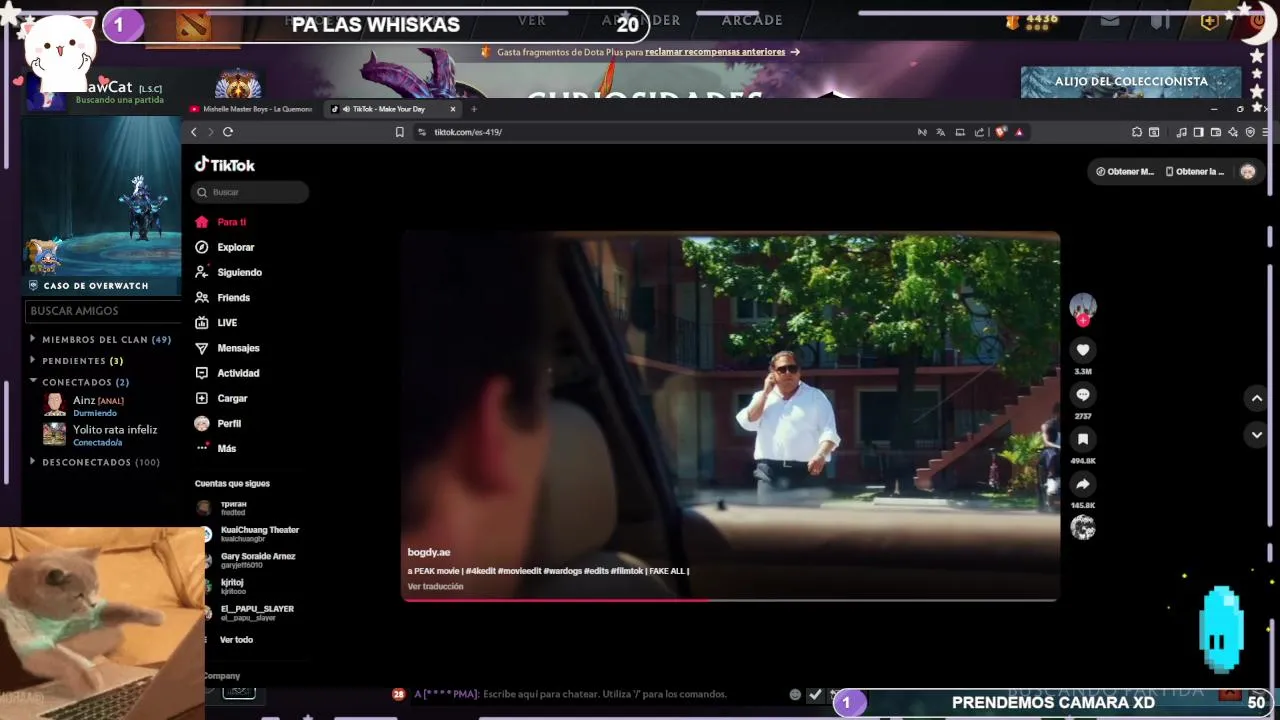Go back using the browser back arrow

click(x=194, y=132)
